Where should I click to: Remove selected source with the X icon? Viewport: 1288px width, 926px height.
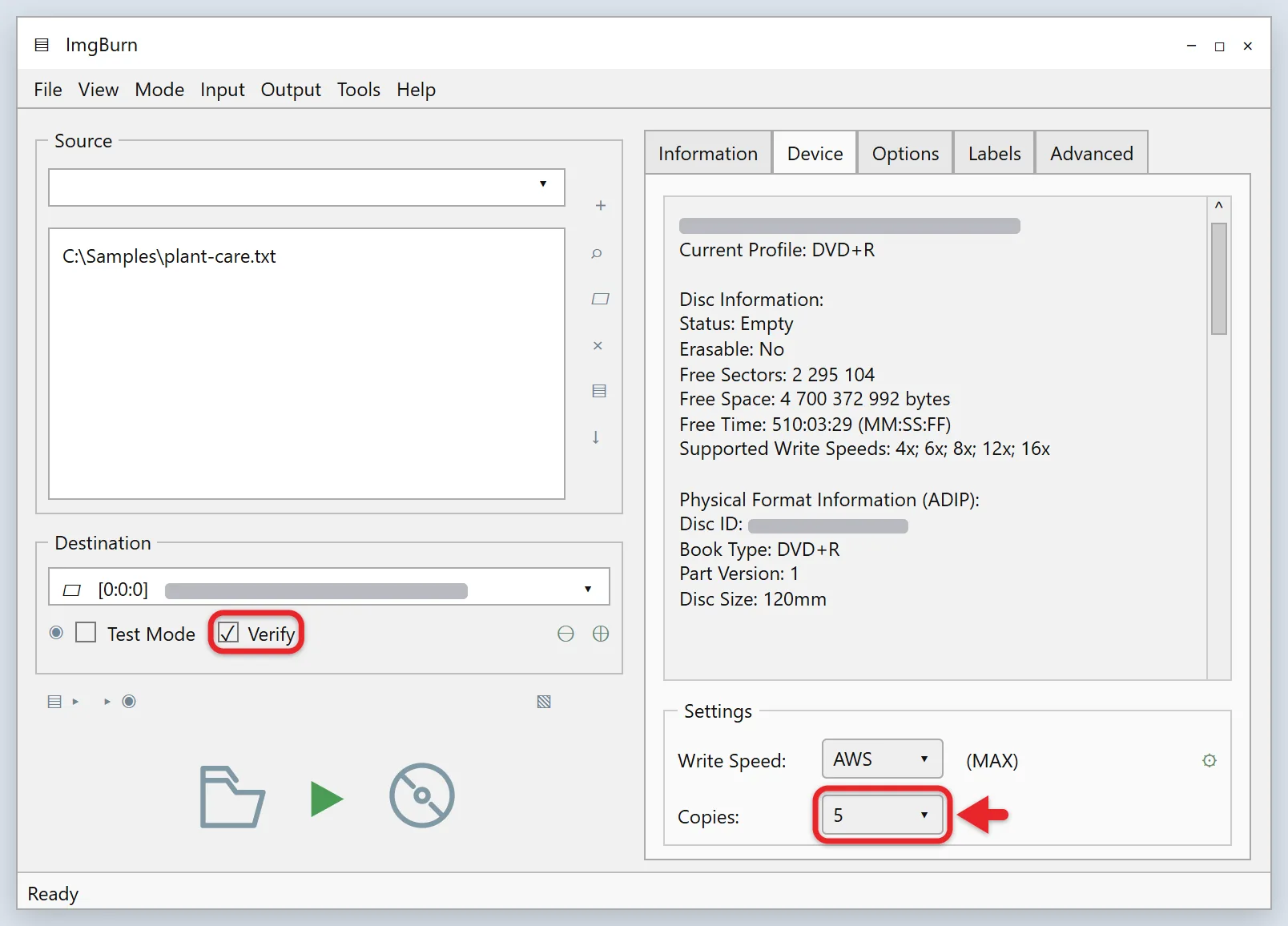click(598, 345)
